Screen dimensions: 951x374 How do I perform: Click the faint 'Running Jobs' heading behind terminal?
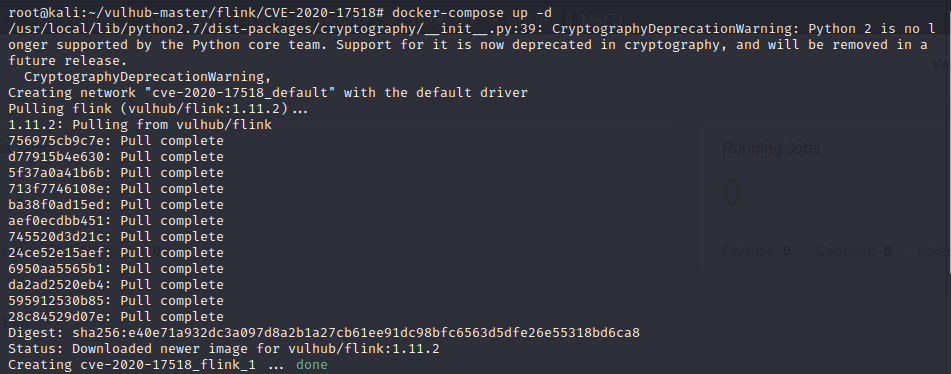[770, 149]
